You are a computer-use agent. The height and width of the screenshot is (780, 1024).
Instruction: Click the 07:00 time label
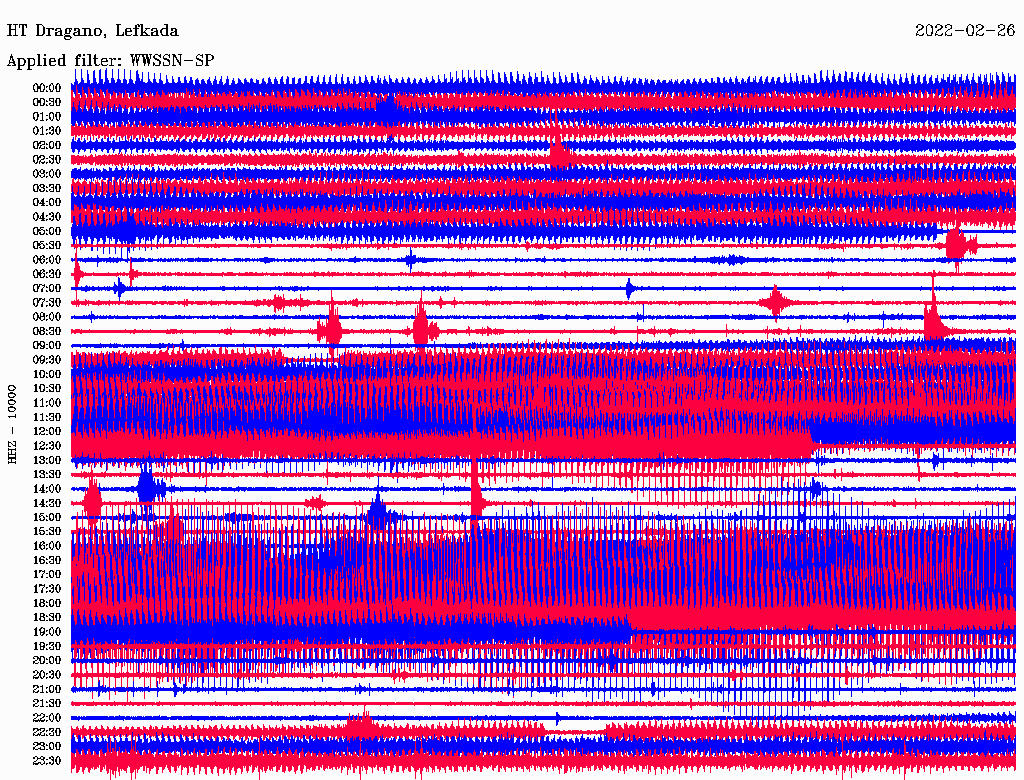click(x=47, y=288)
